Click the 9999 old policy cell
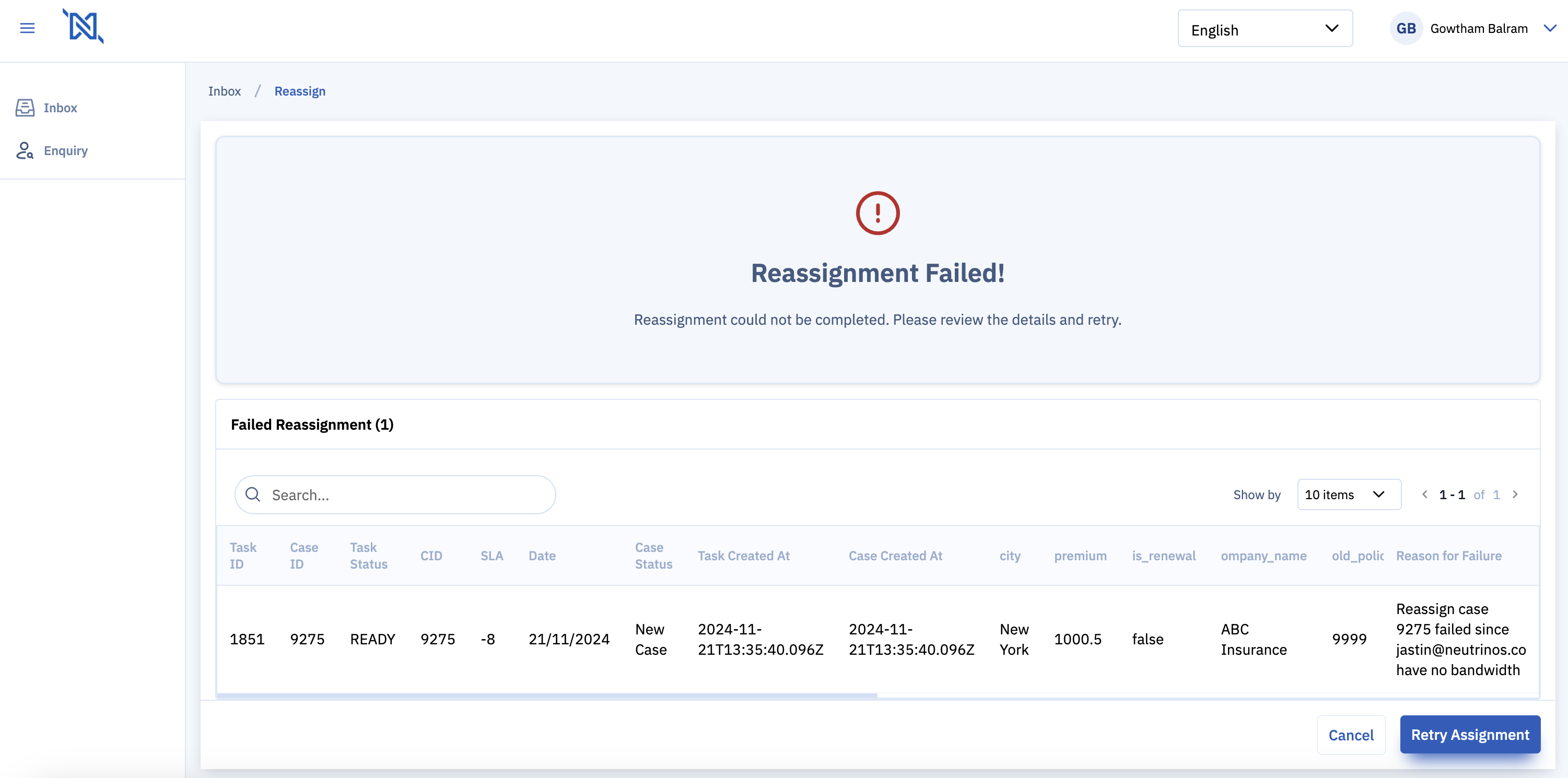The height and width of the screenshot is (778, 1568). point(1349,639)
